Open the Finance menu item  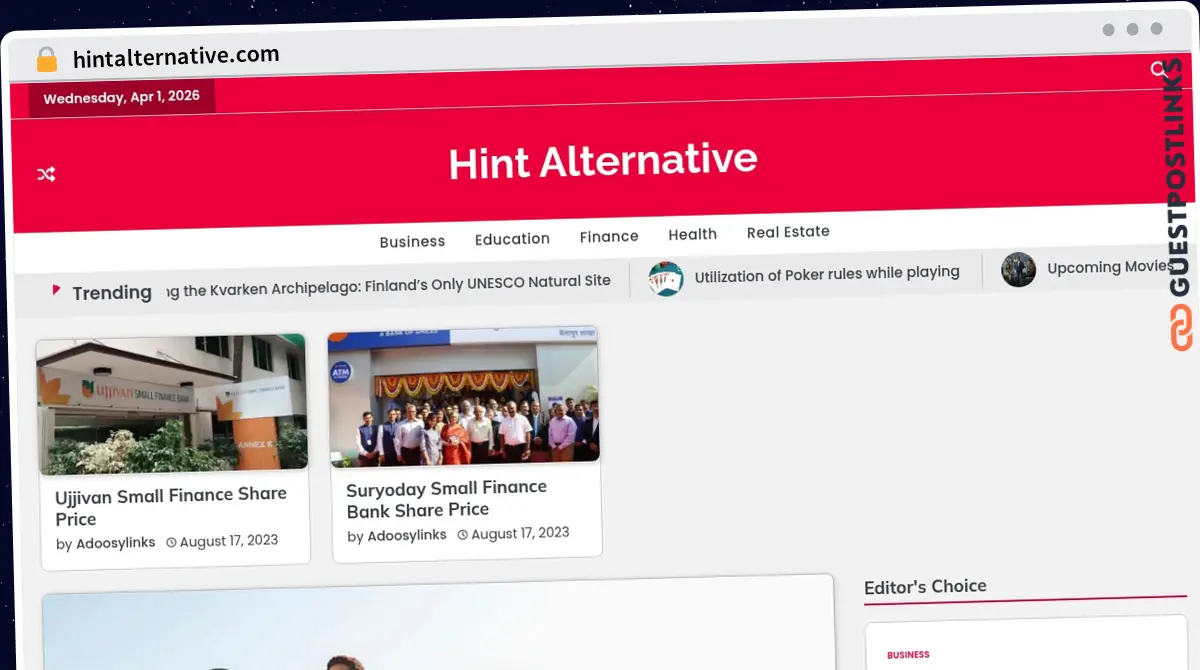click(609, 236)
